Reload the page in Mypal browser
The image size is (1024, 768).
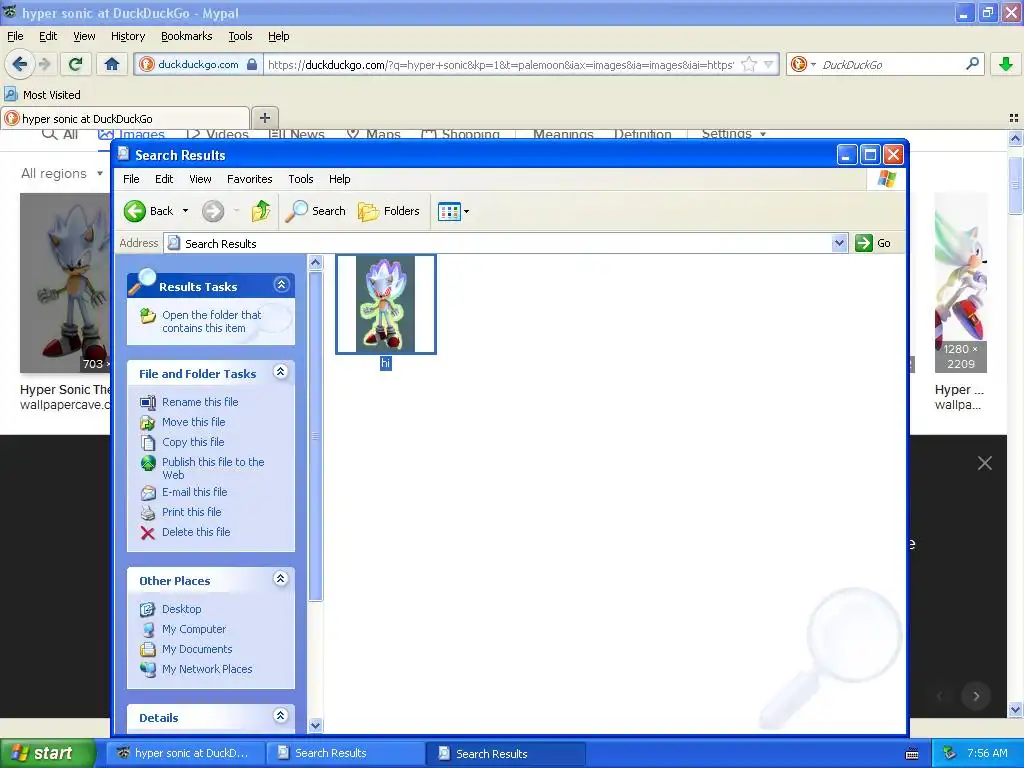75,64
